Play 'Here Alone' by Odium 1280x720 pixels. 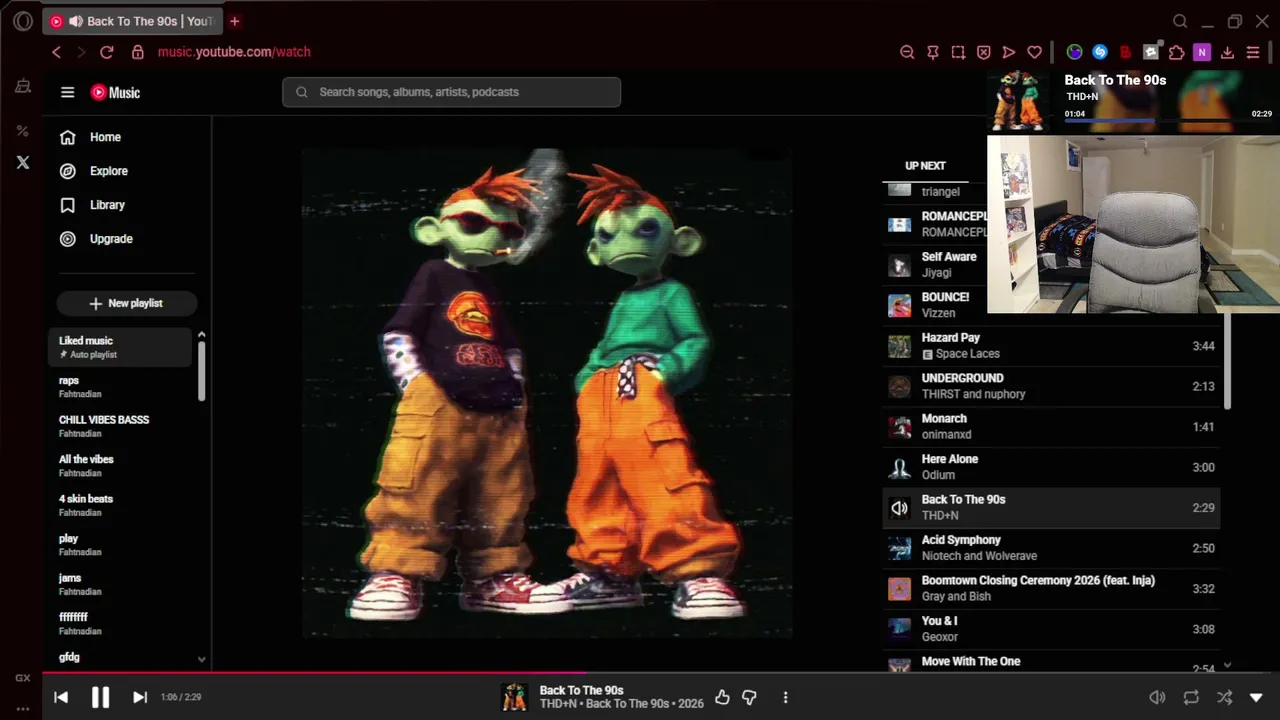click(1051, 467)
